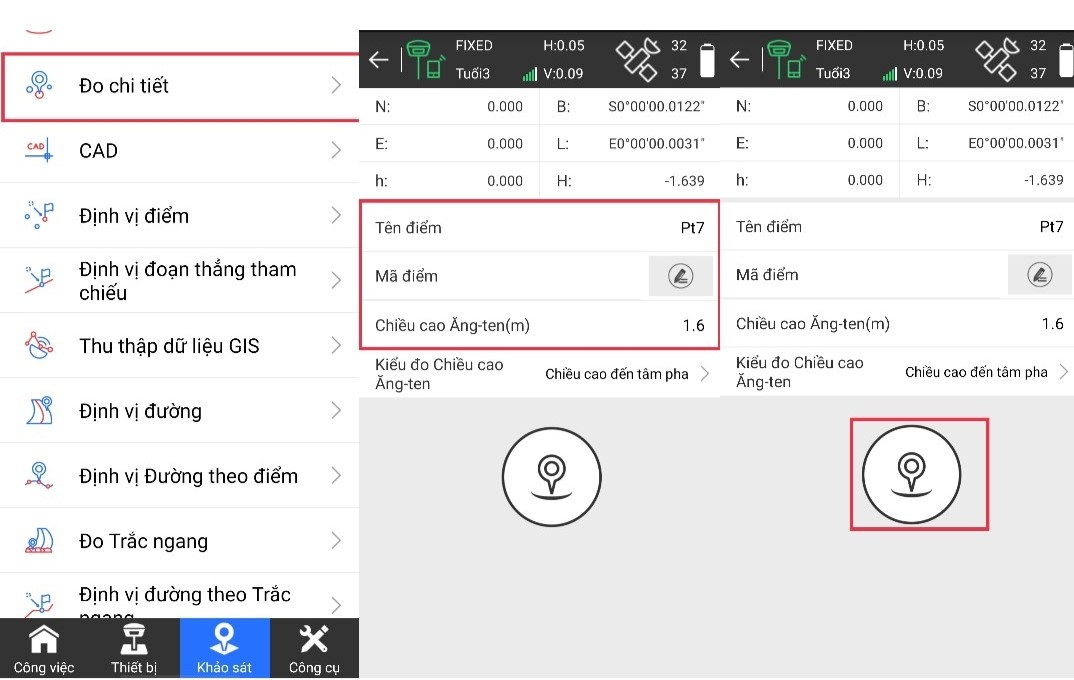Tap Mã điểm edit icon inside red-outlined form

click(680, 276)
